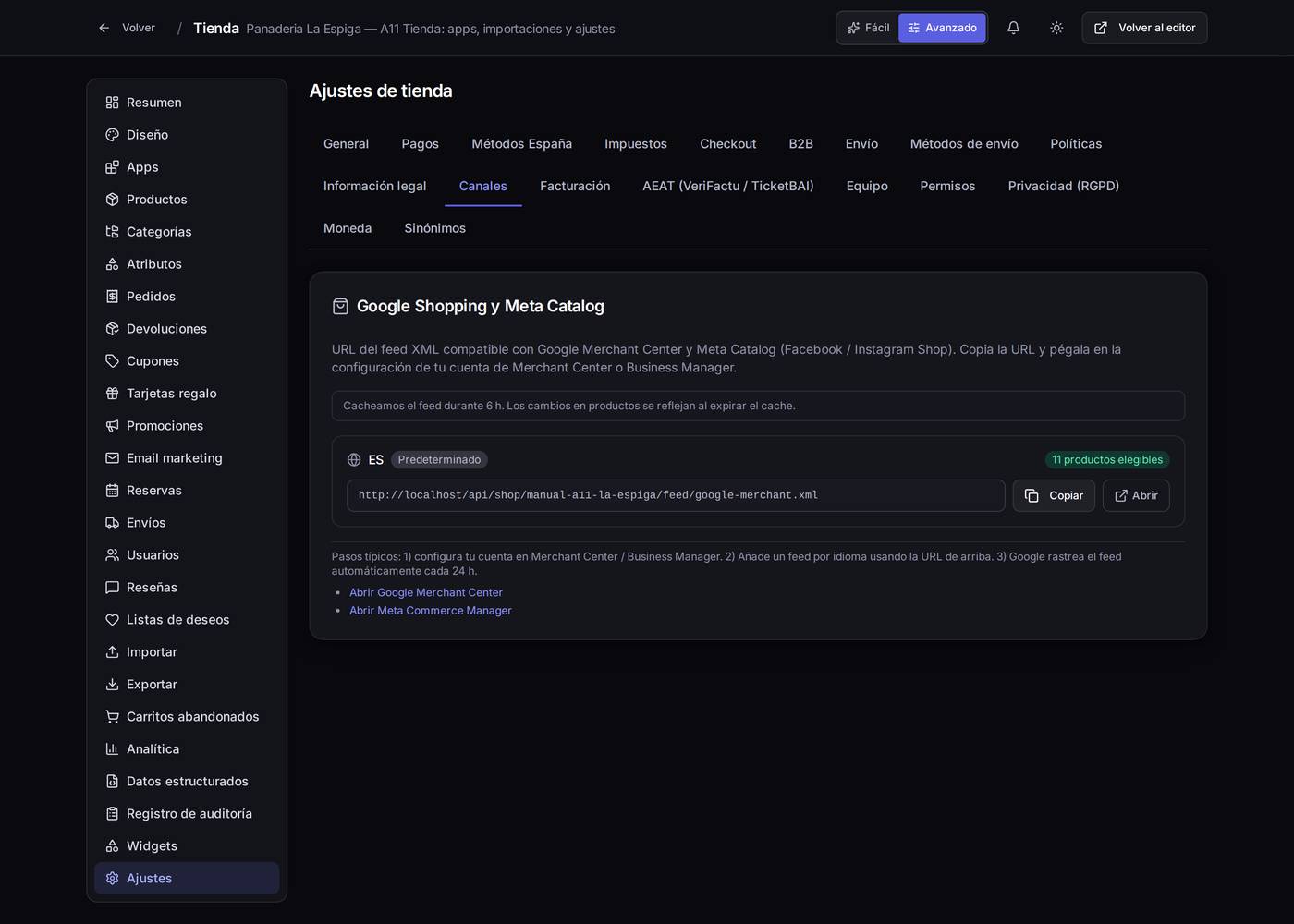Click the Diseño palette icon

(112, 135)
